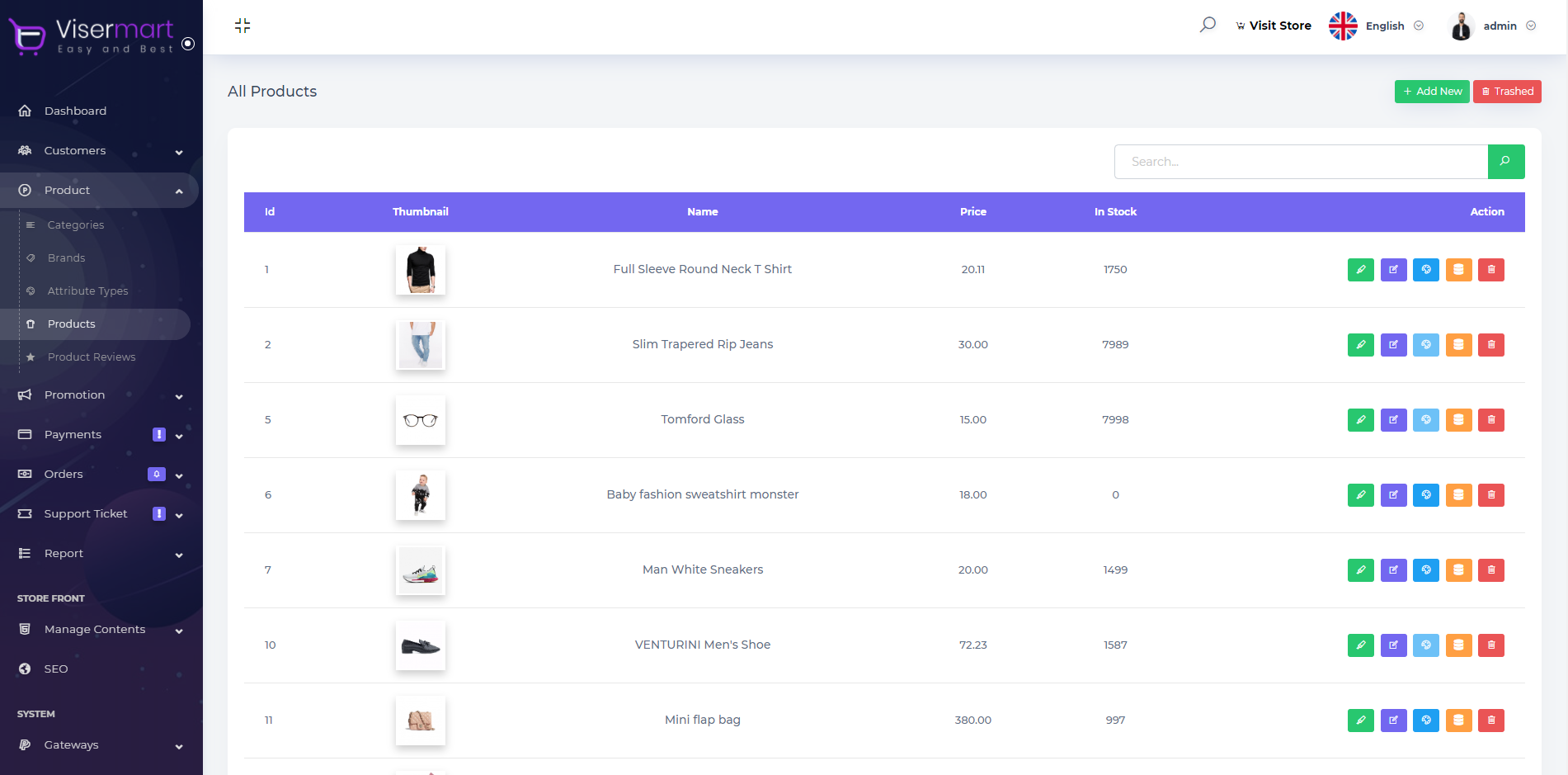Click the Tomford Glass eyeglasses thumbnail

tap(421, 420)
